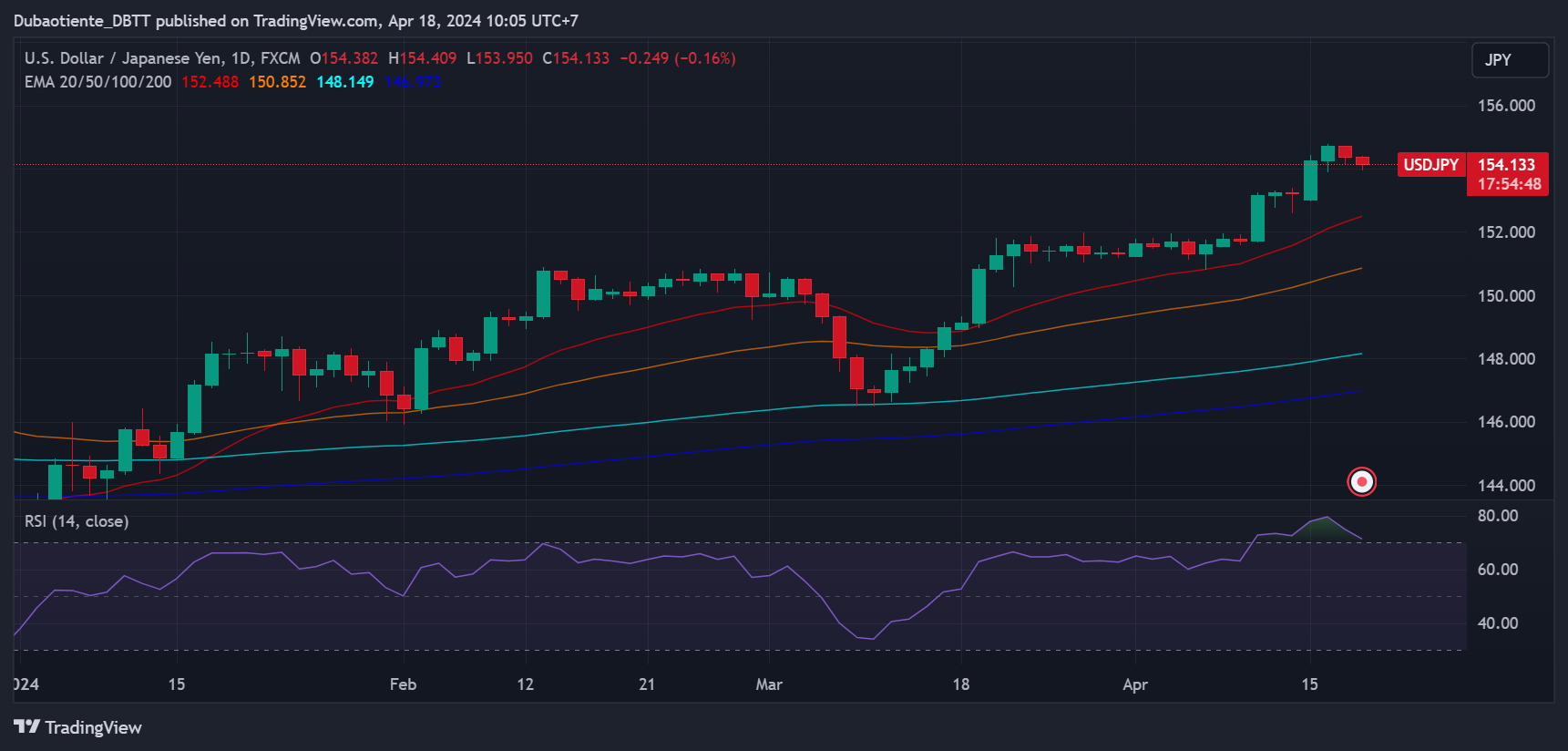Click the JPY currency button
The height and width of the screenshot is (751, 1568).
tap(1510, 60)
